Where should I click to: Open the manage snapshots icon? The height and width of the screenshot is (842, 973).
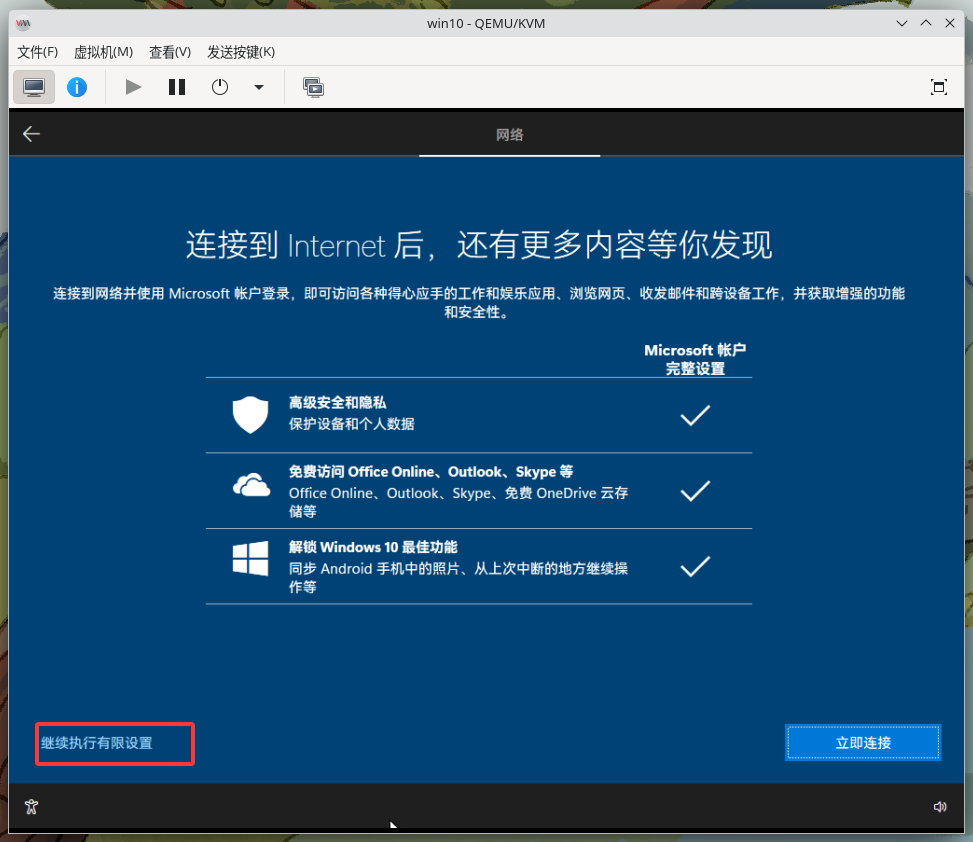313,87
